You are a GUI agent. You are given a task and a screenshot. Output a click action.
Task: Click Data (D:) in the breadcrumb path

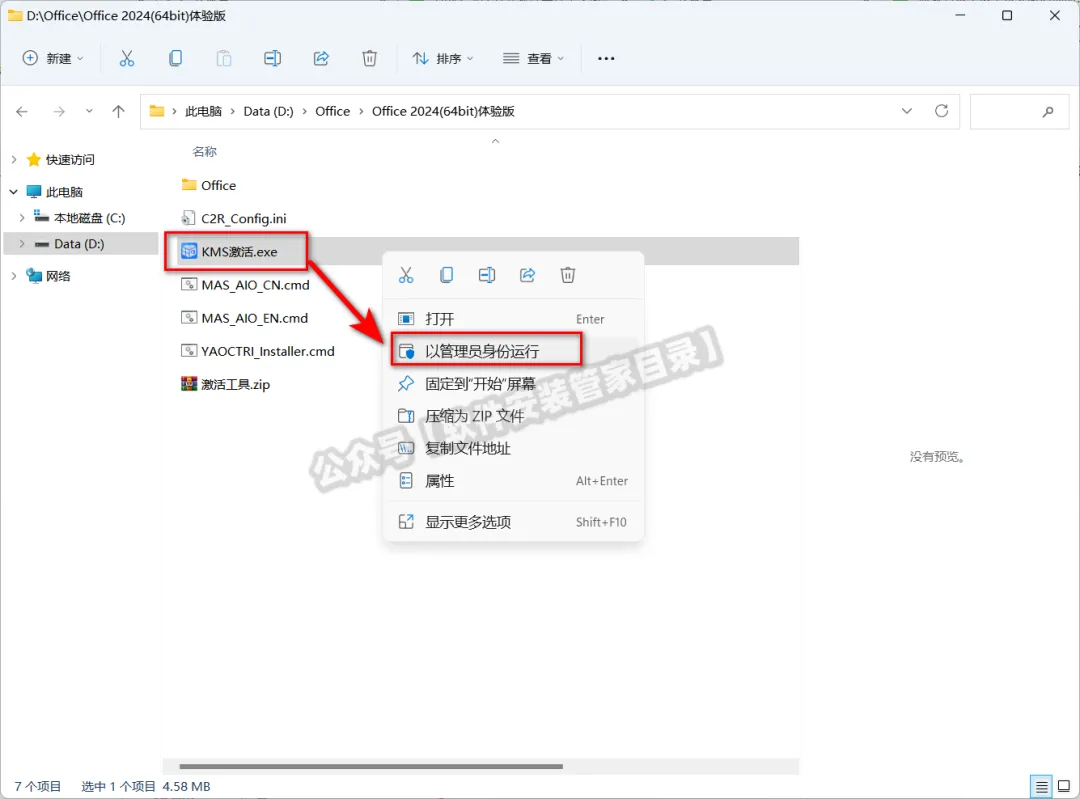[x=269, y=111]
